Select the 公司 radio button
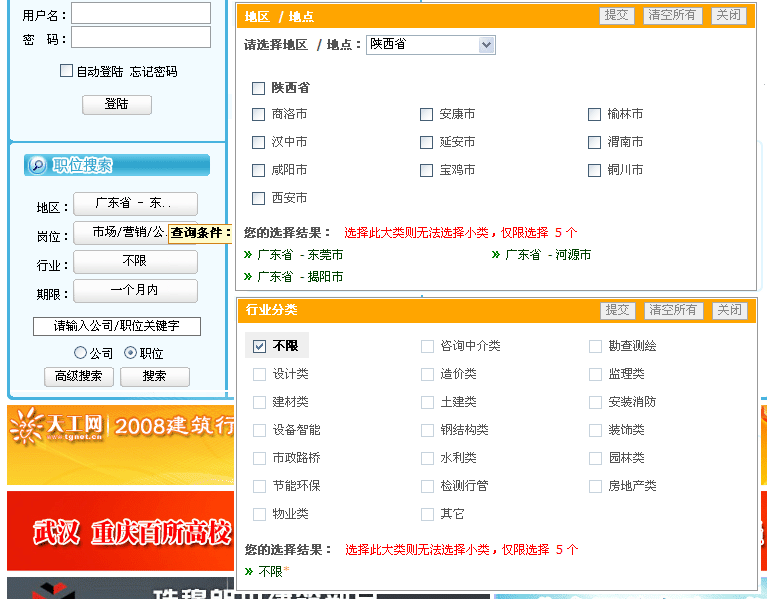 [80, 353]
